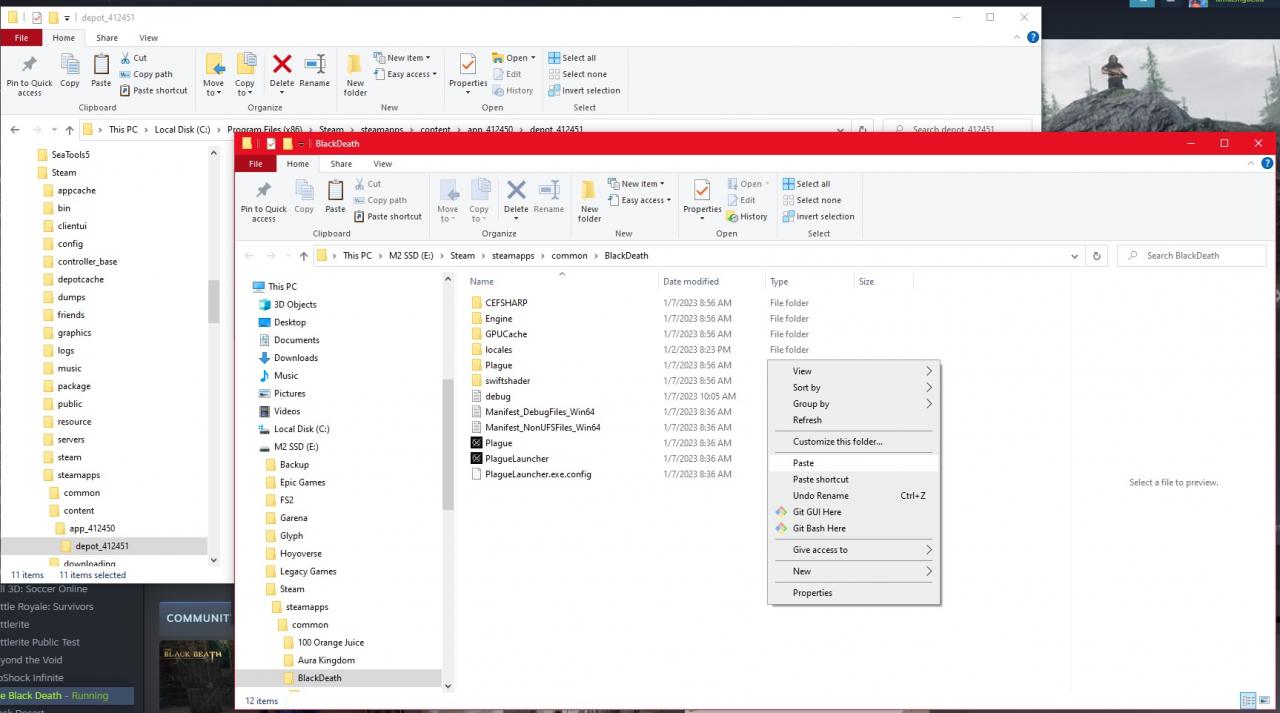Click the New folder icon in BlackDeath window
This screenshot has width=1280, height=713.
(x=589, y=199)
